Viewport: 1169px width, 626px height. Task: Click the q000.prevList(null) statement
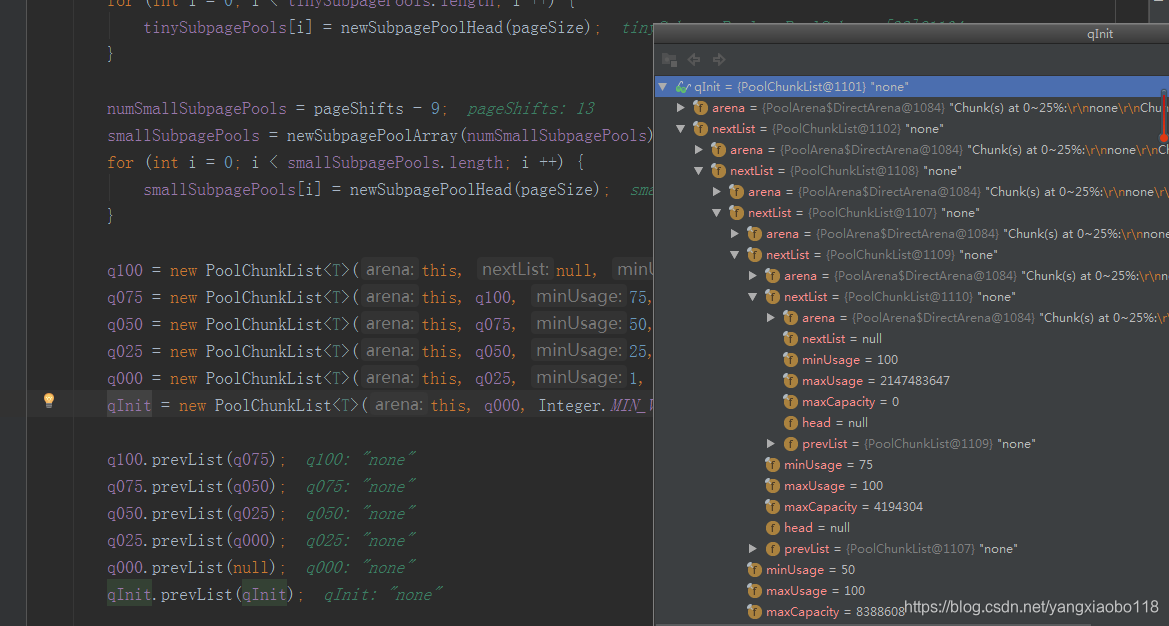coord(196,568)
